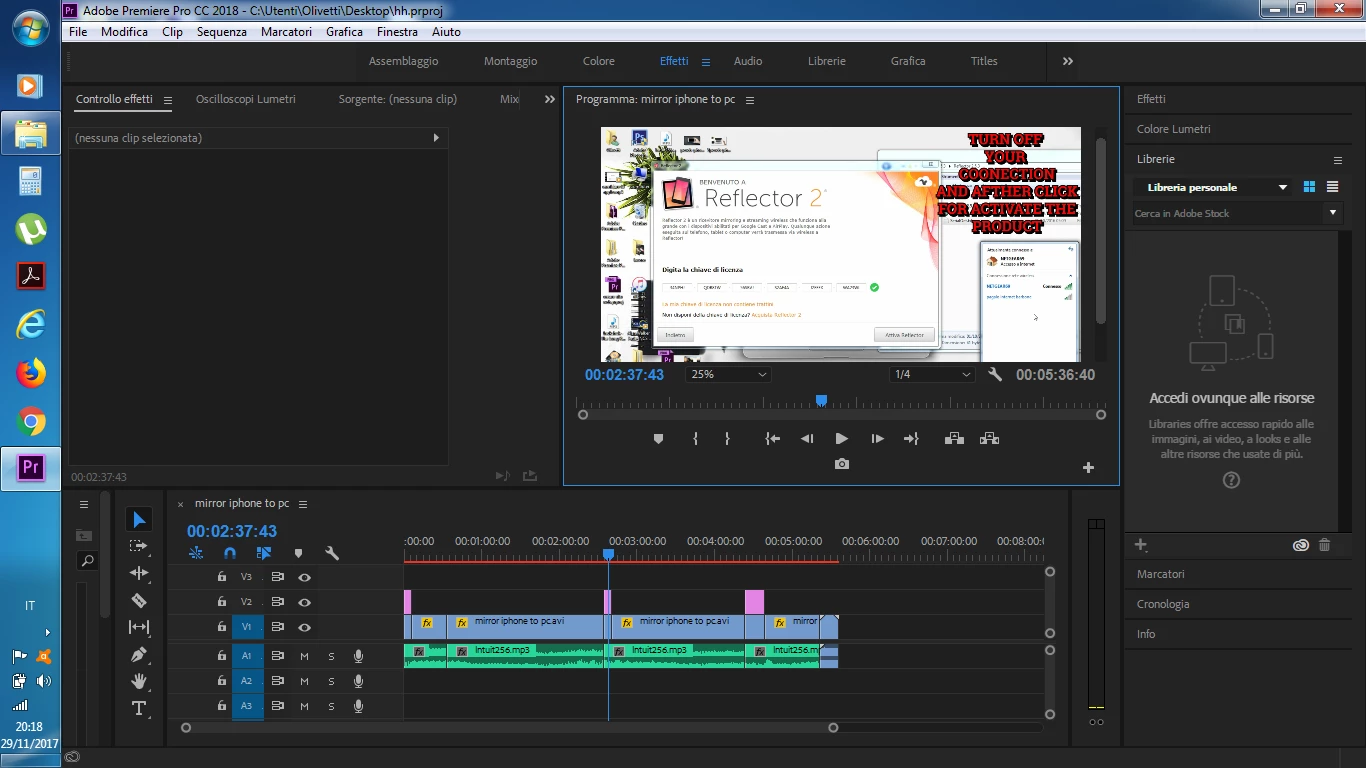Open timeline display settings wrench
Viewport: 1366px width, 768px height.
(332, 553)
